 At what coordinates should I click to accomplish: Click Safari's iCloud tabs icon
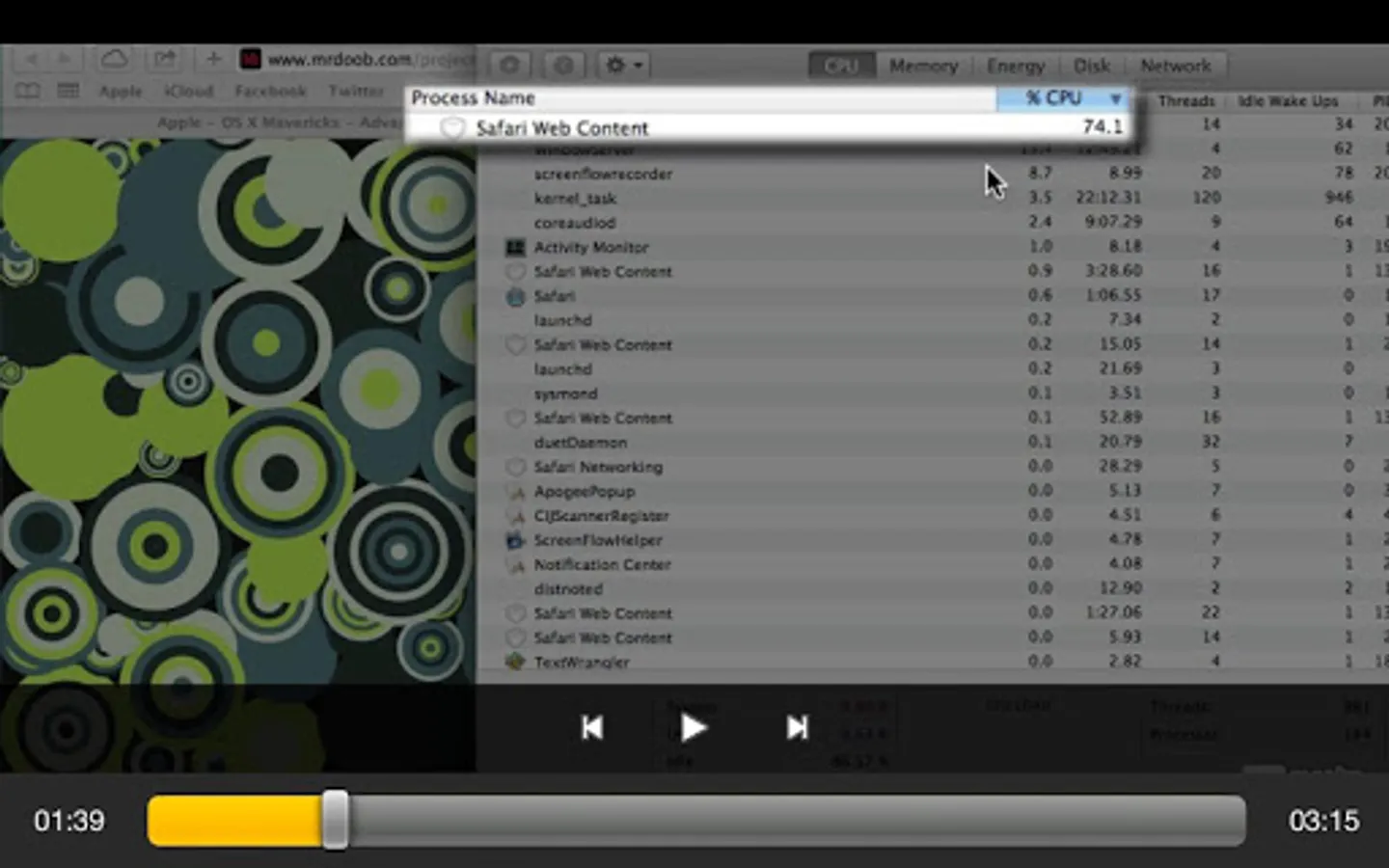tap(114, 59)
